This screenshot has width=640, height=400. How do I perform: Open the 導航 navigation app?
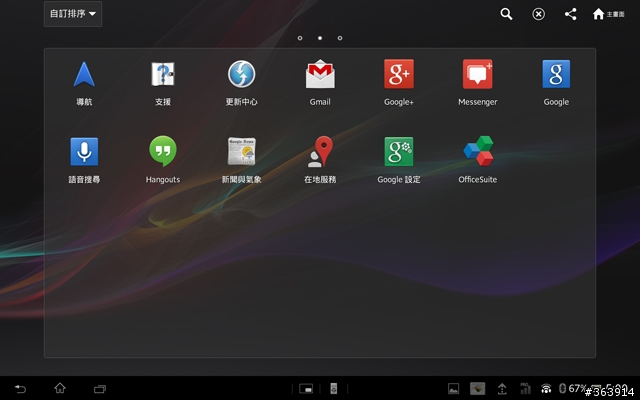pyautogui.click(x=84, y=83)
